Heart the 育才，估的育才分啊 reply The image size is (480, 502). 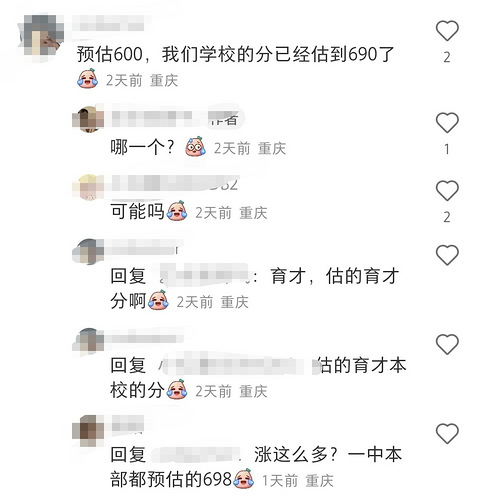pyautogui.click(x=447, y=255)
